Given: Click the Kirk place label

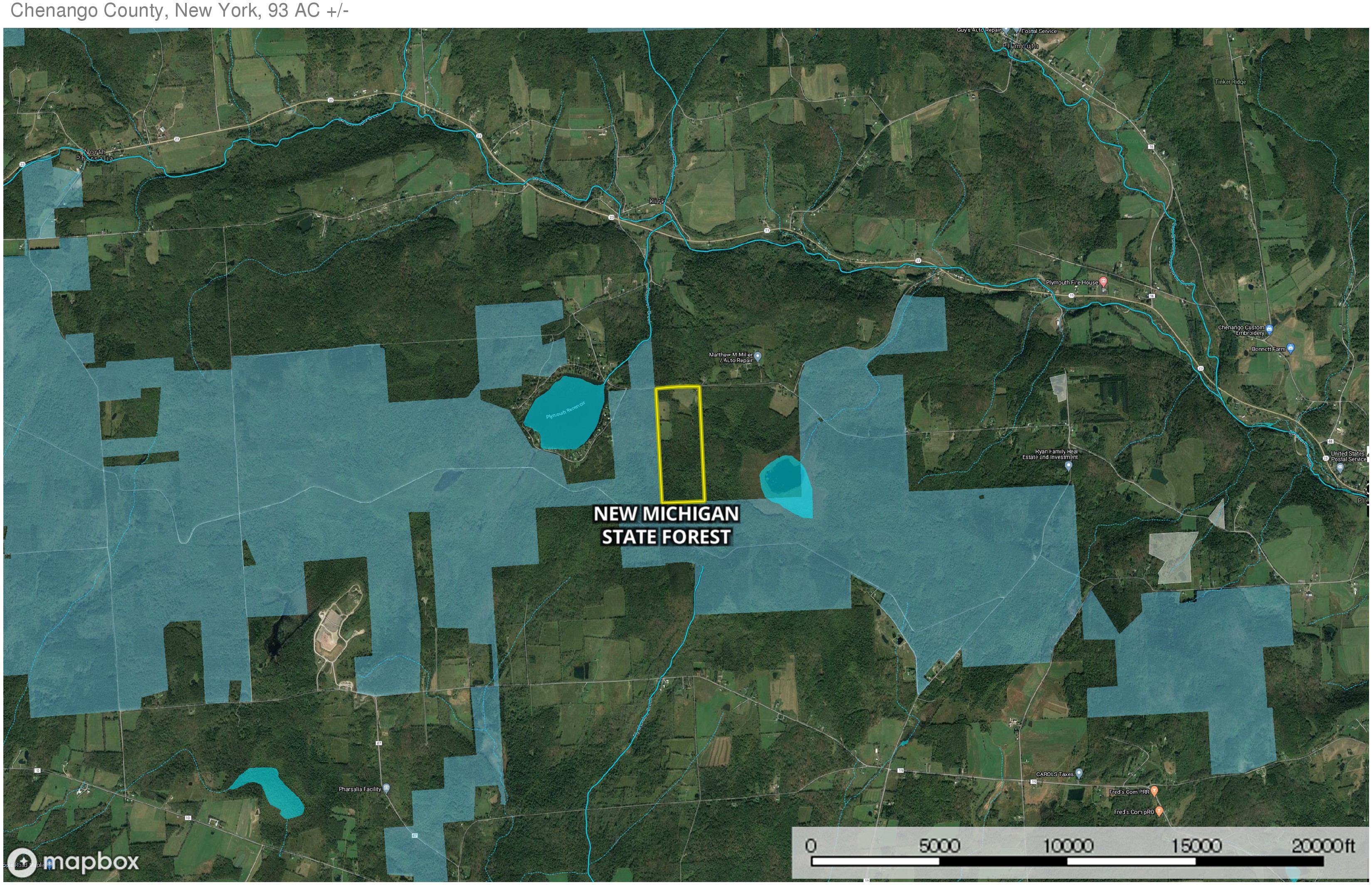Looking at the screenshot, I should (x=656, y=201).
